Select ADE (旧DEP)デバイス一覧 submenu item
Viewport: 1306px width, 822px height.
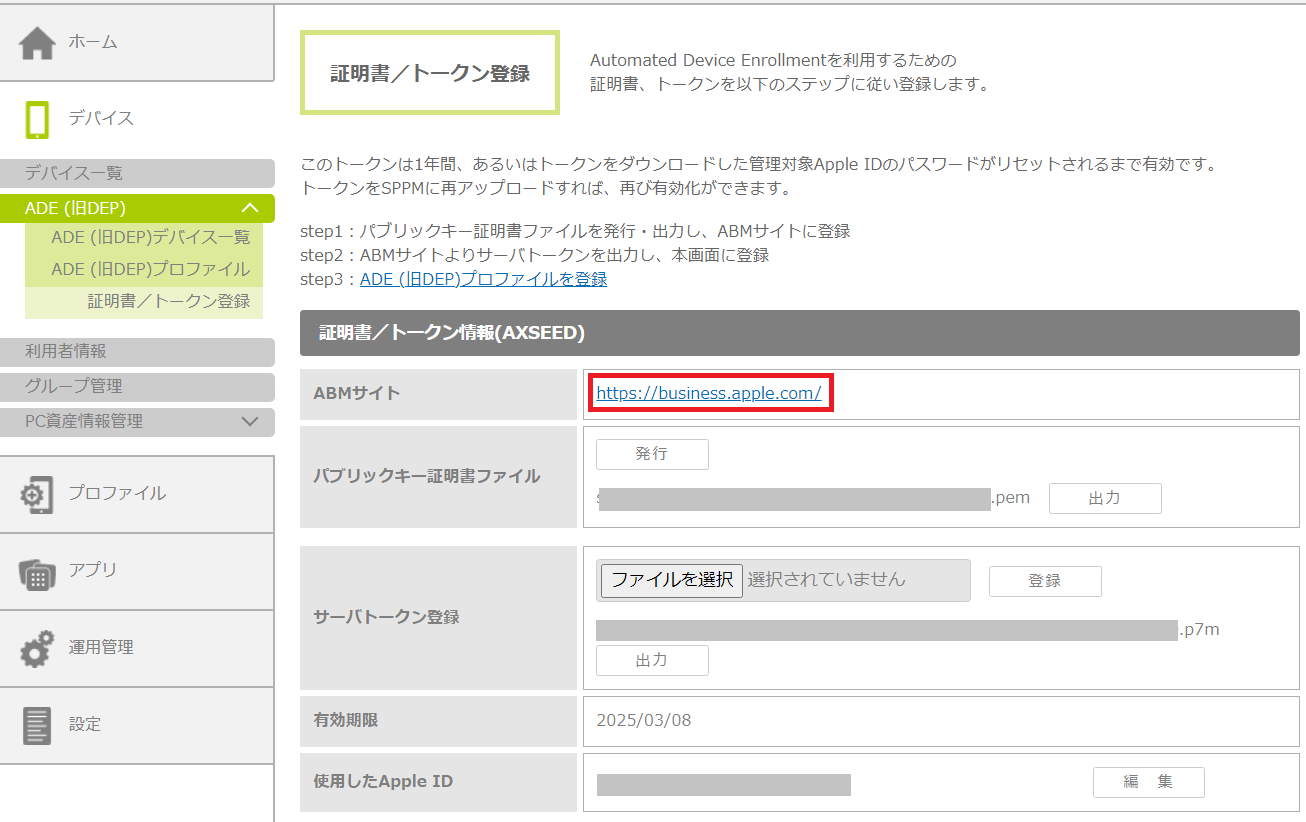150,237
